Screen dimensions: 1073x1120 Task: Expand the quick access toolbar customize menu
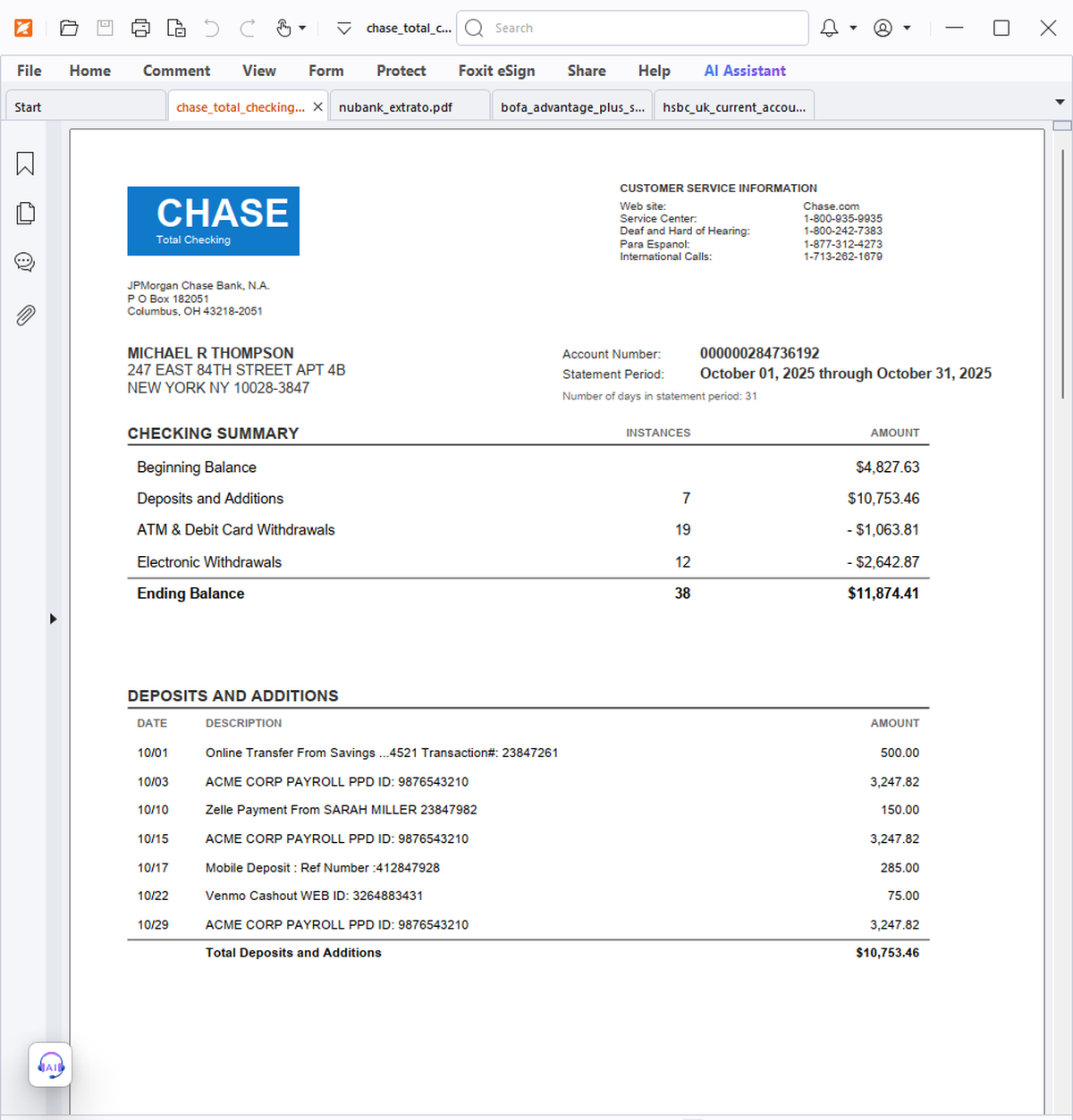tap(344, 29)
